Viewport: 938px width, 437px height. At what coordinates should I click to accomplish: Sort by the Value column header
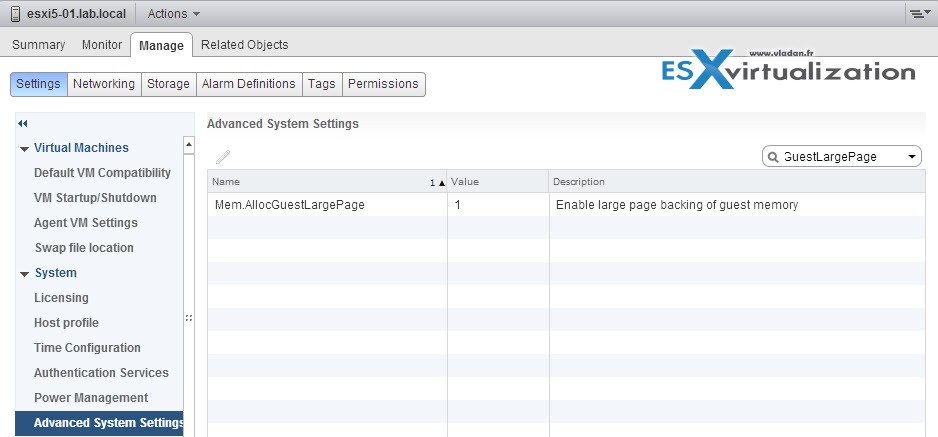[498, 182]
